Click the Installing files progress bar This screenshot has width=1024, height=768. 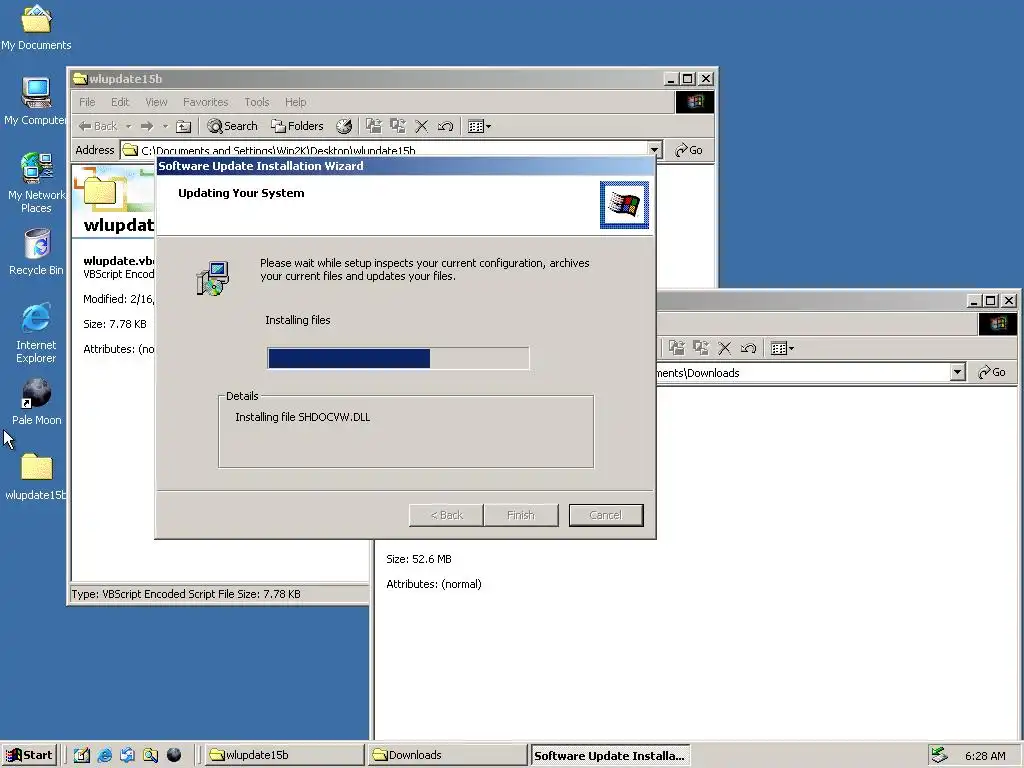398,359
